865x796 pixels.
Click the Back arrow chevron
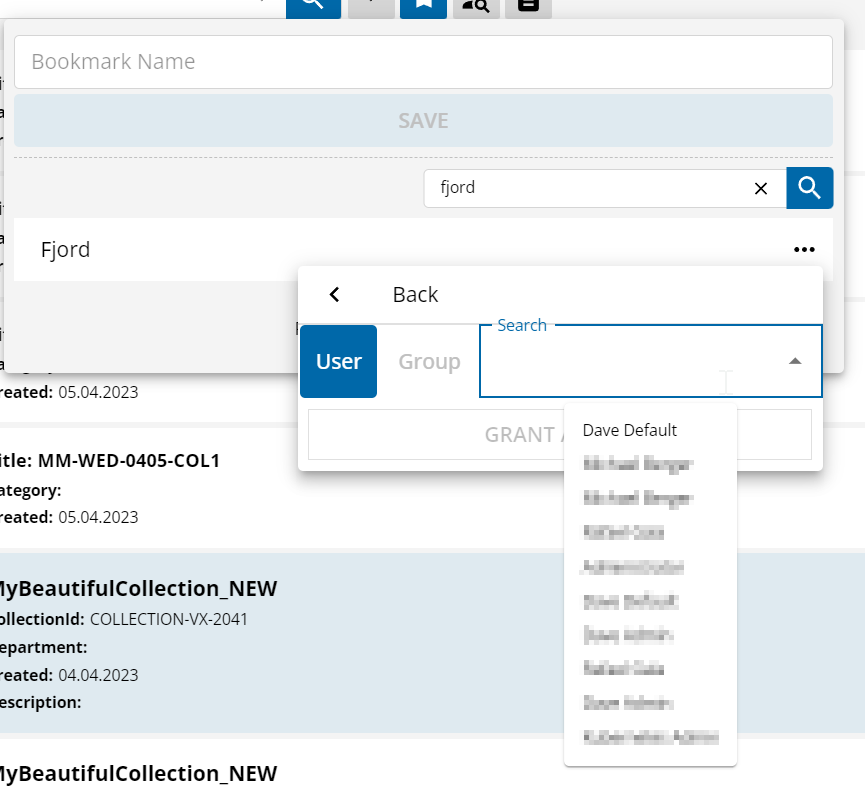pyautogui.click(x=335, y=294)
